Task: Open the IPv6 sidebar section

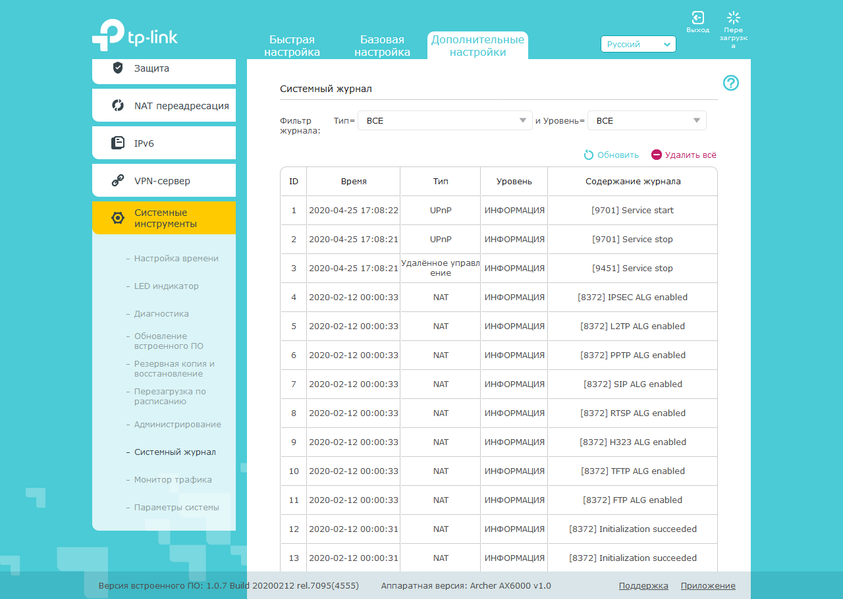Action: coord(164,143)
